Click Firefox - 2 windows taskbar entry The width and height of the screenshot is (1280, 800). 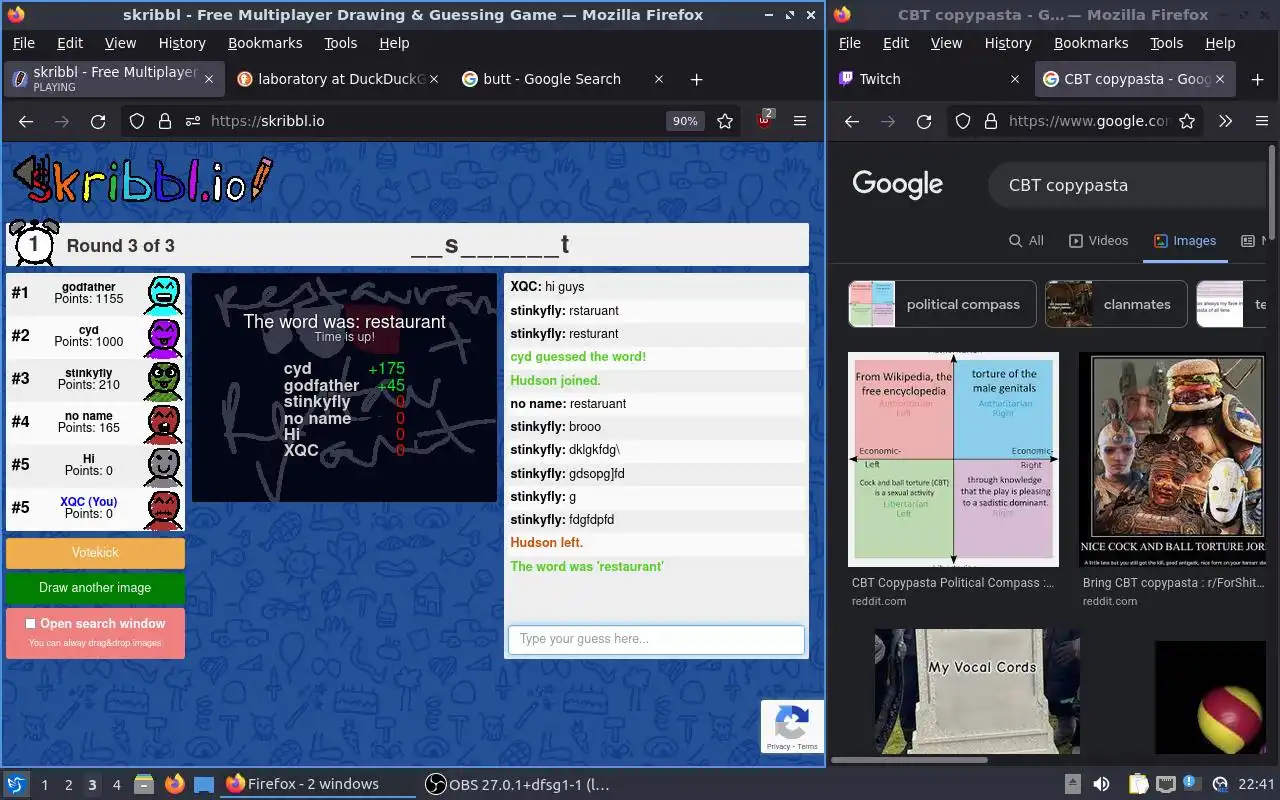tap(316, 784)
